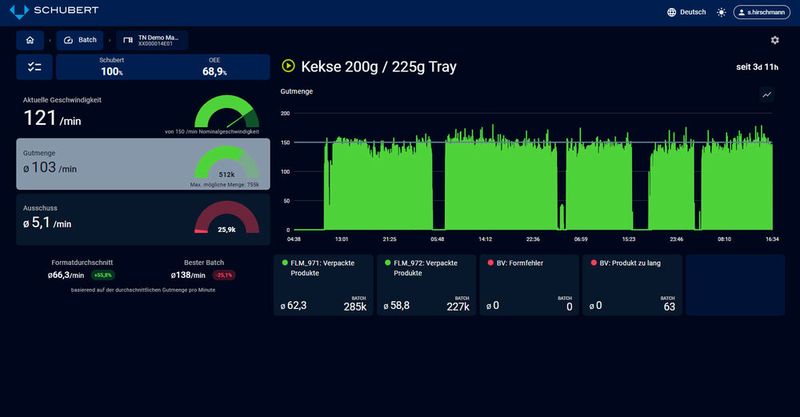Image resolution: width=800 pixels, height=417 pixels.
Task: Switch the chart view with the trend line icon
Action: pyautogui.click(x=766, y=94)
